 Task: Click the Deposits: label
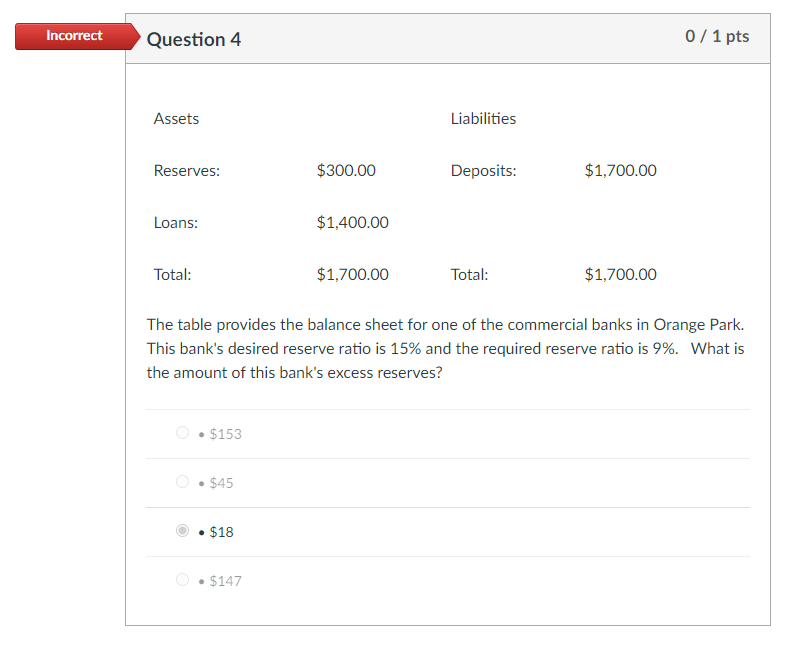click(483, 170)
